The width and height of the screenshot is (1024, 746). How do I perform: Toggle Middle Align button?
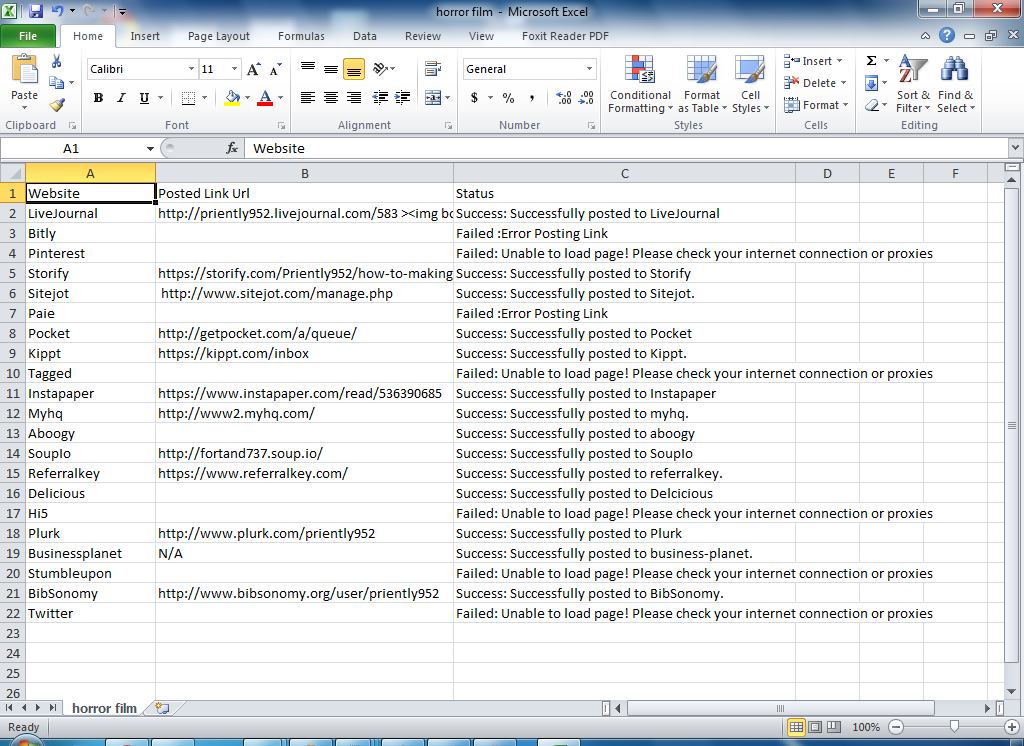(331, 68)
